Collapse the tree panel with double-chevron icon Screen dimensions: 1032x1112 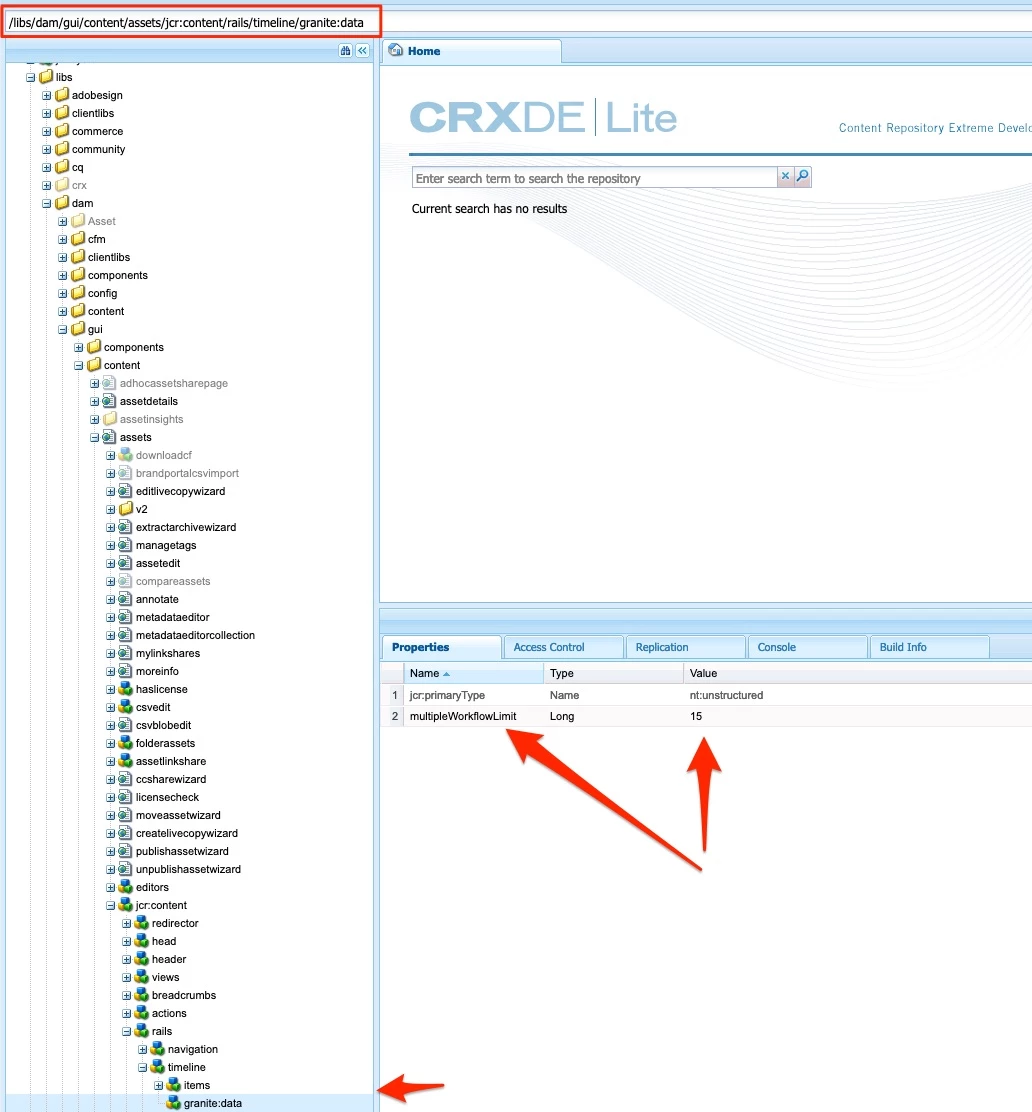pos(362,51)
